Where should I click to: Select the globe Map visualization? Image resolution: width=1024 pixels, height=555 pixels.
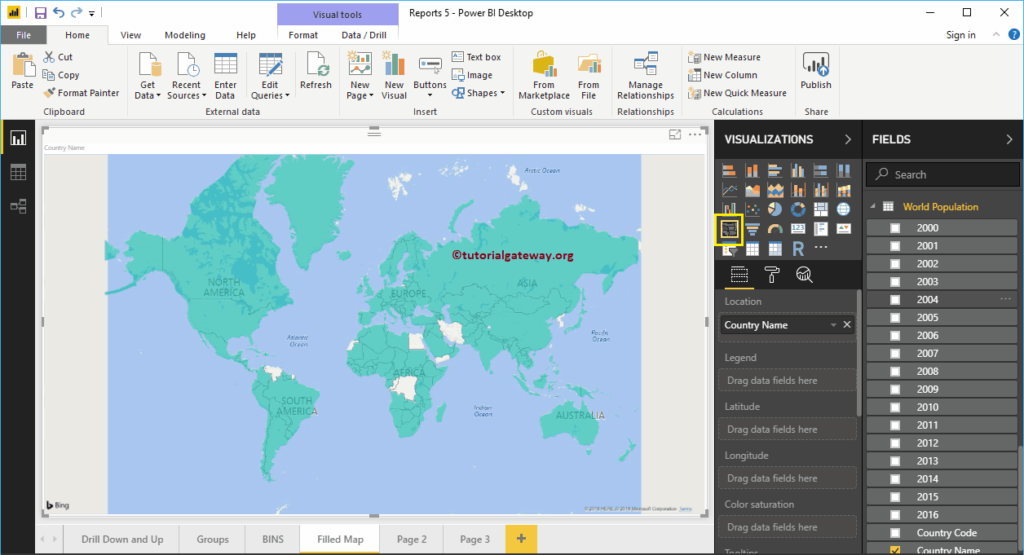844,209
